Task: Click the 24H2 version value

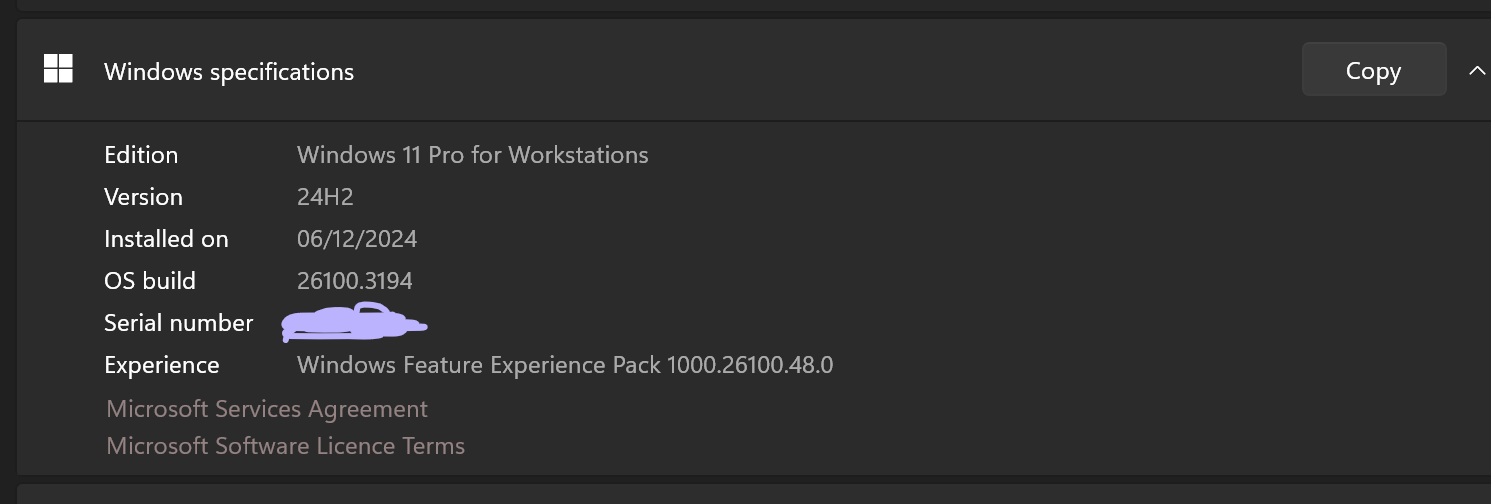Action: pos(325,197)
